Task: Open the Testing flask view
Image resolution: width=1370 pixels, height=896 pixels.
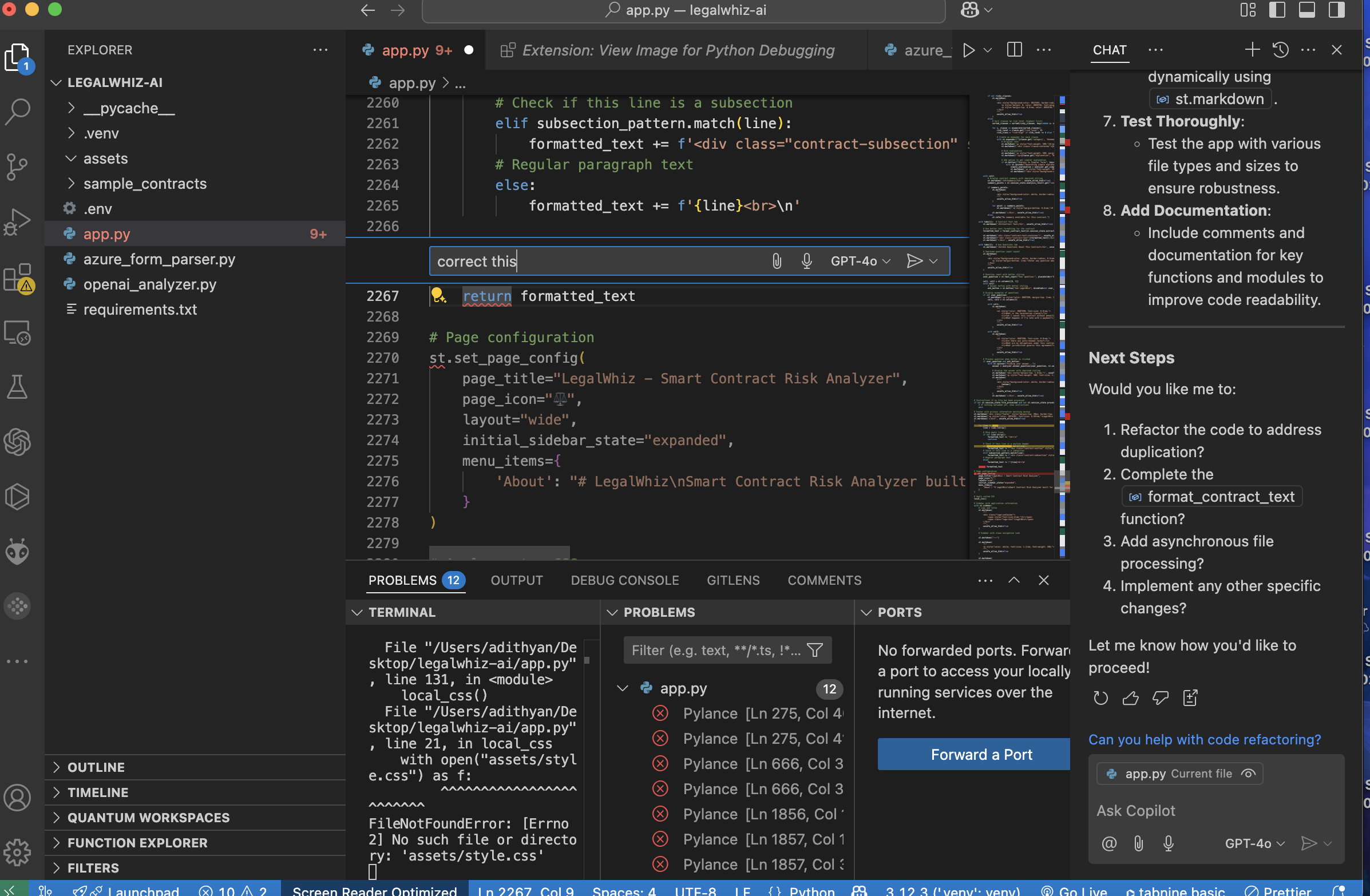Action: click(18, 387)
